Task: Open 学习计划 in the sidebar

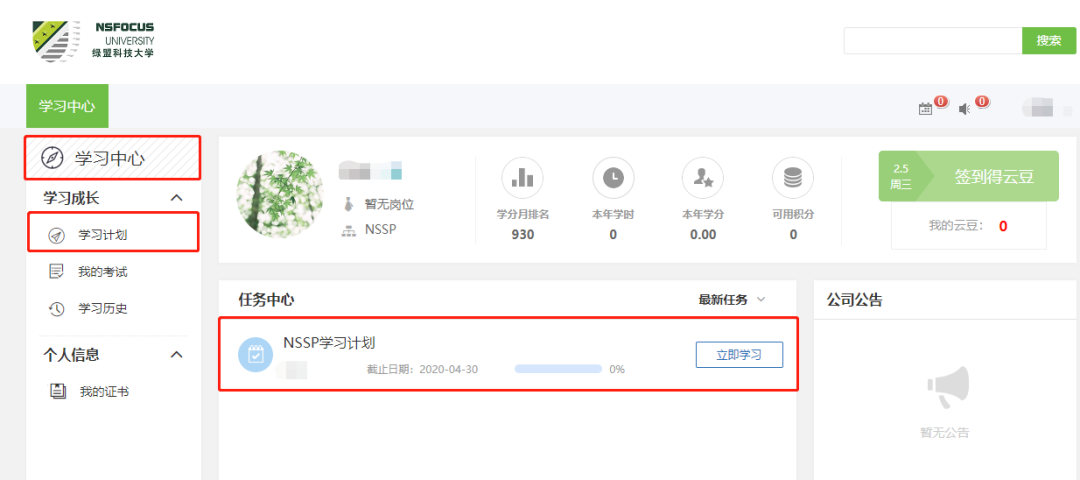Action: pos(103,235)
